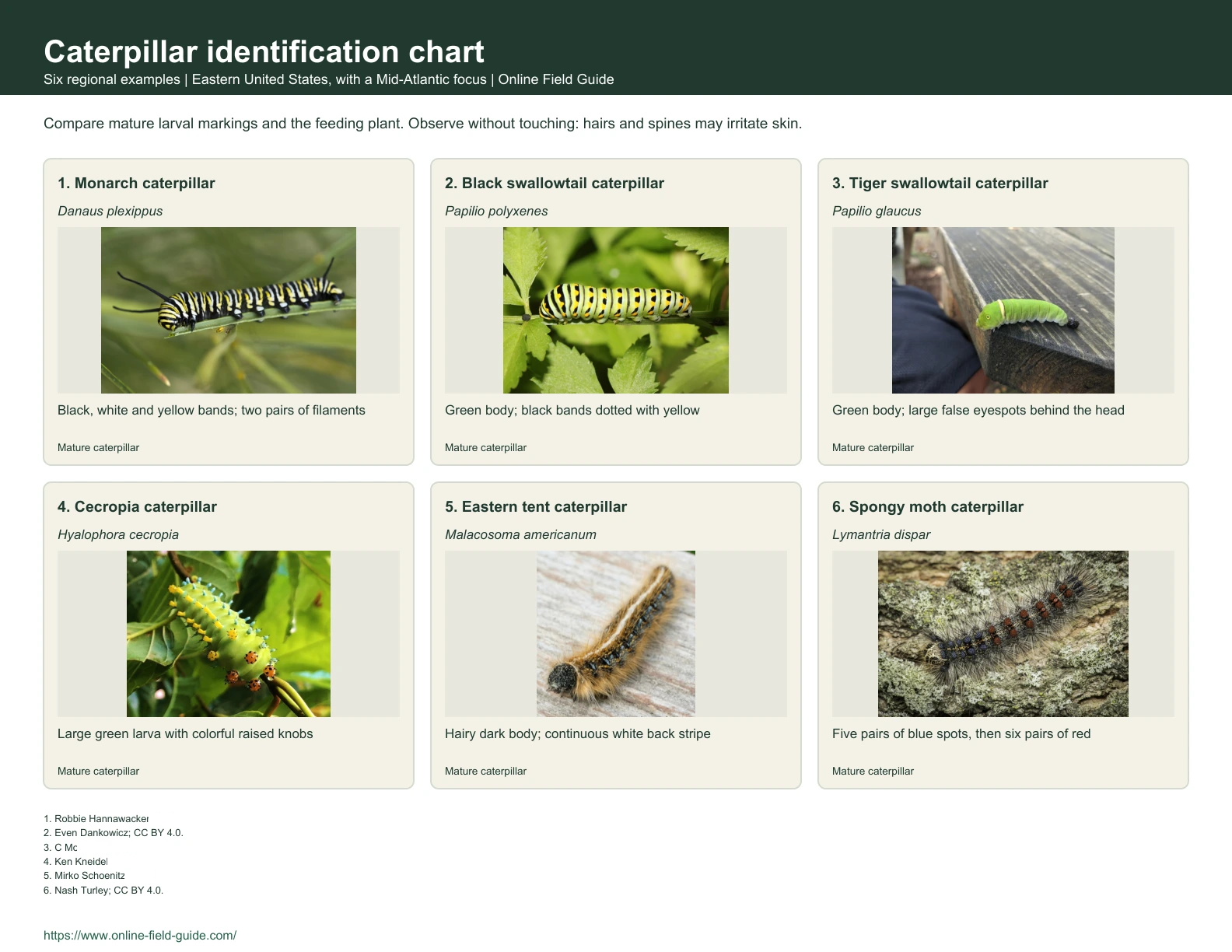Click the Spongy moth caterpillar photo
The height and width of the screenshot is (952, 1232).
(1003, 634)
